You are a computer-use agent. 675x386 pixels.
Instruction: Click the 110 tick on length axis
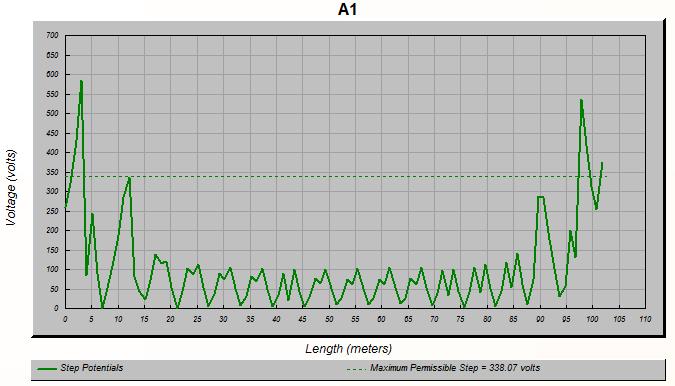click(x=645, y=319)
